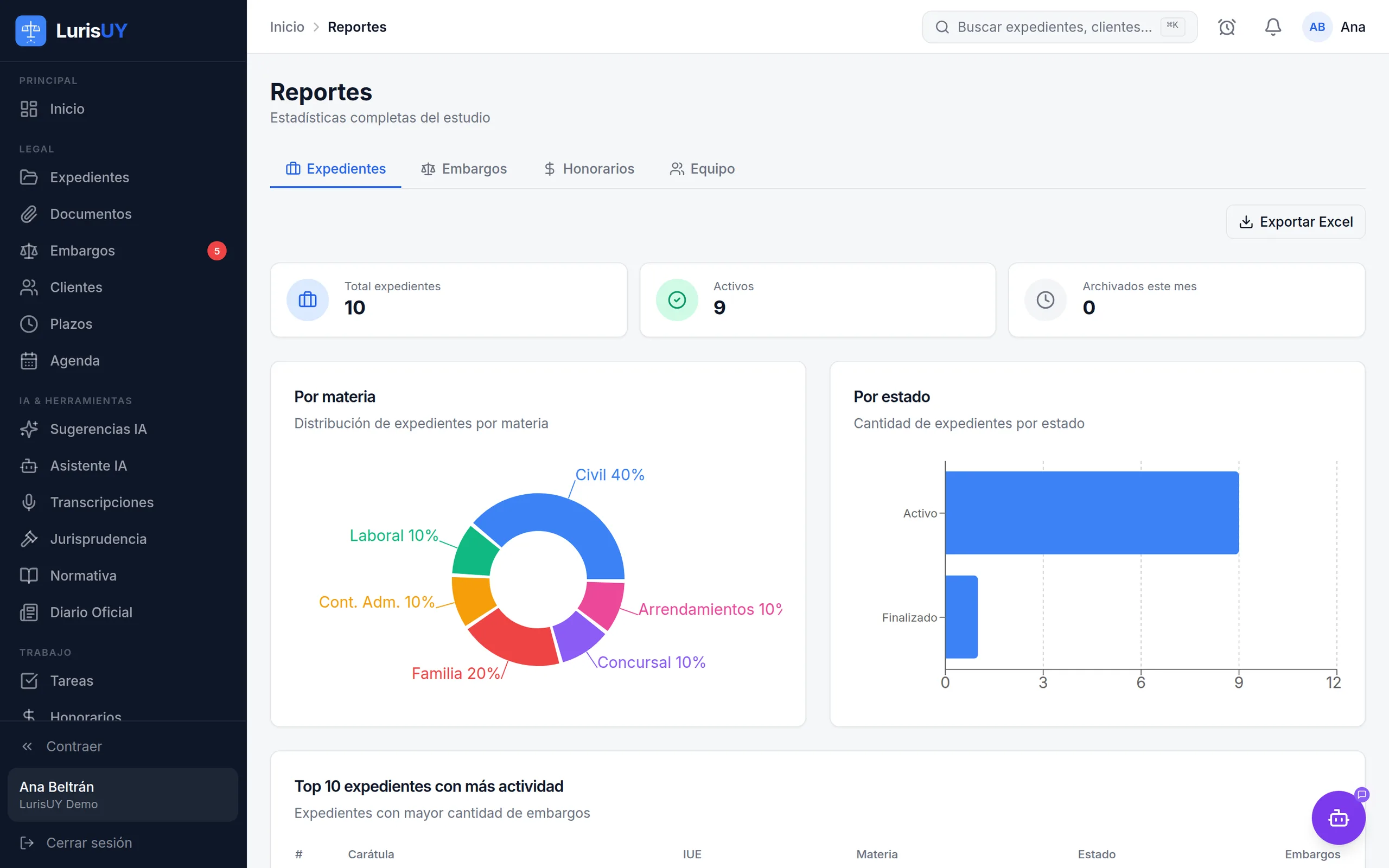Log out with Cerrar sesión
1389x868 pixels.
(123, 843)
